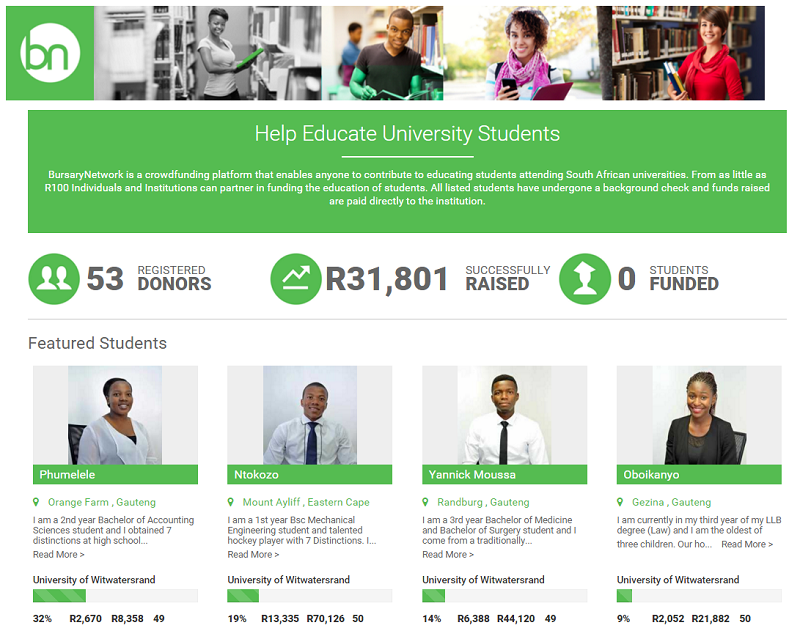The width and height of the screenshot is (800, 628).
Task: Click Yannick Moussa's 14% funding progress bar
Action: point(505,595)
